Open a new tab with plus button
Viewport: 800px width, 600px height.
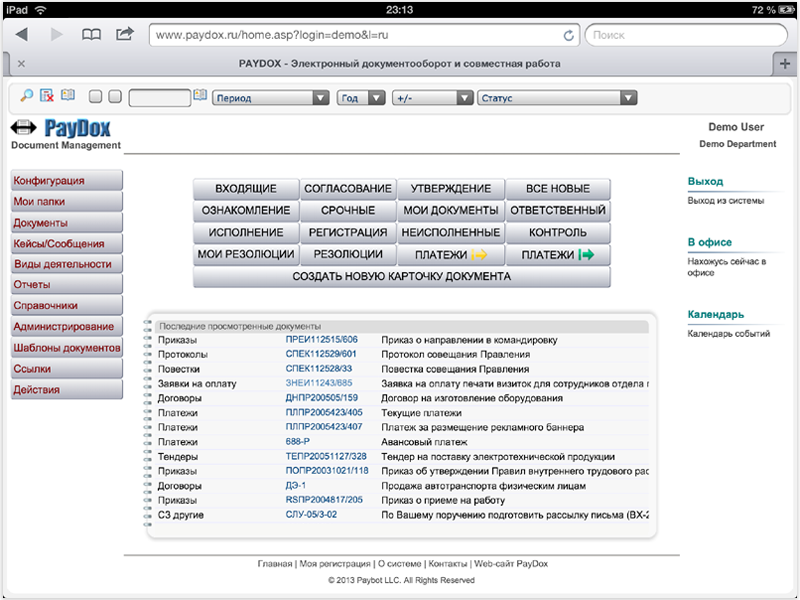[785, 63]
